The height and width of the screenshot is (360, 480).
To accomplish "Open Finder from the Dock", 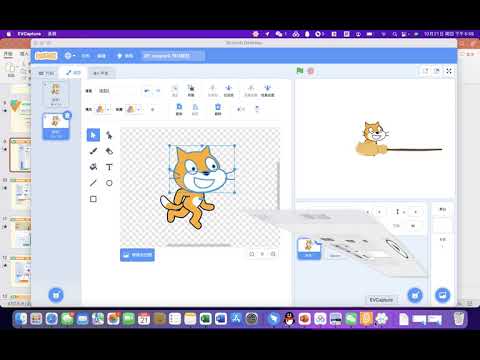I will tap(22, 319).
